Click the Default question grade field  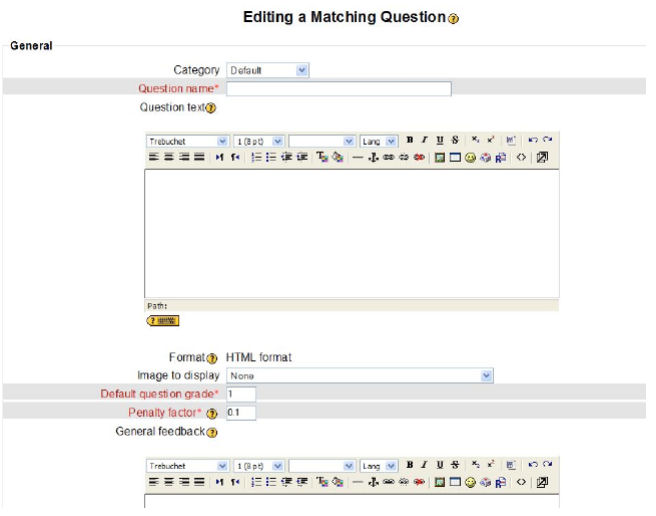(x=241, y=394)
